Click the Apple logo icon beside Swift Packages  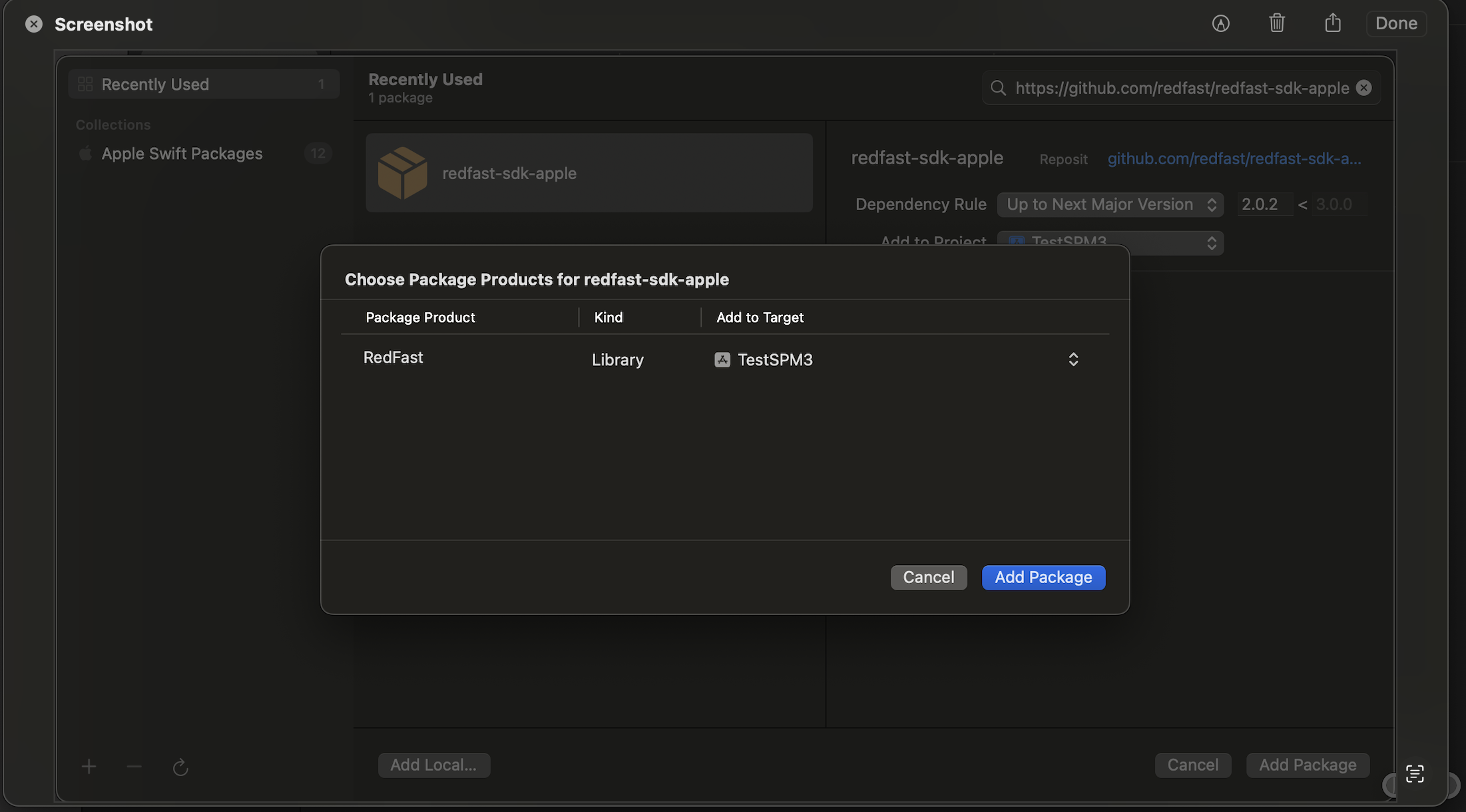coord(85,154)
